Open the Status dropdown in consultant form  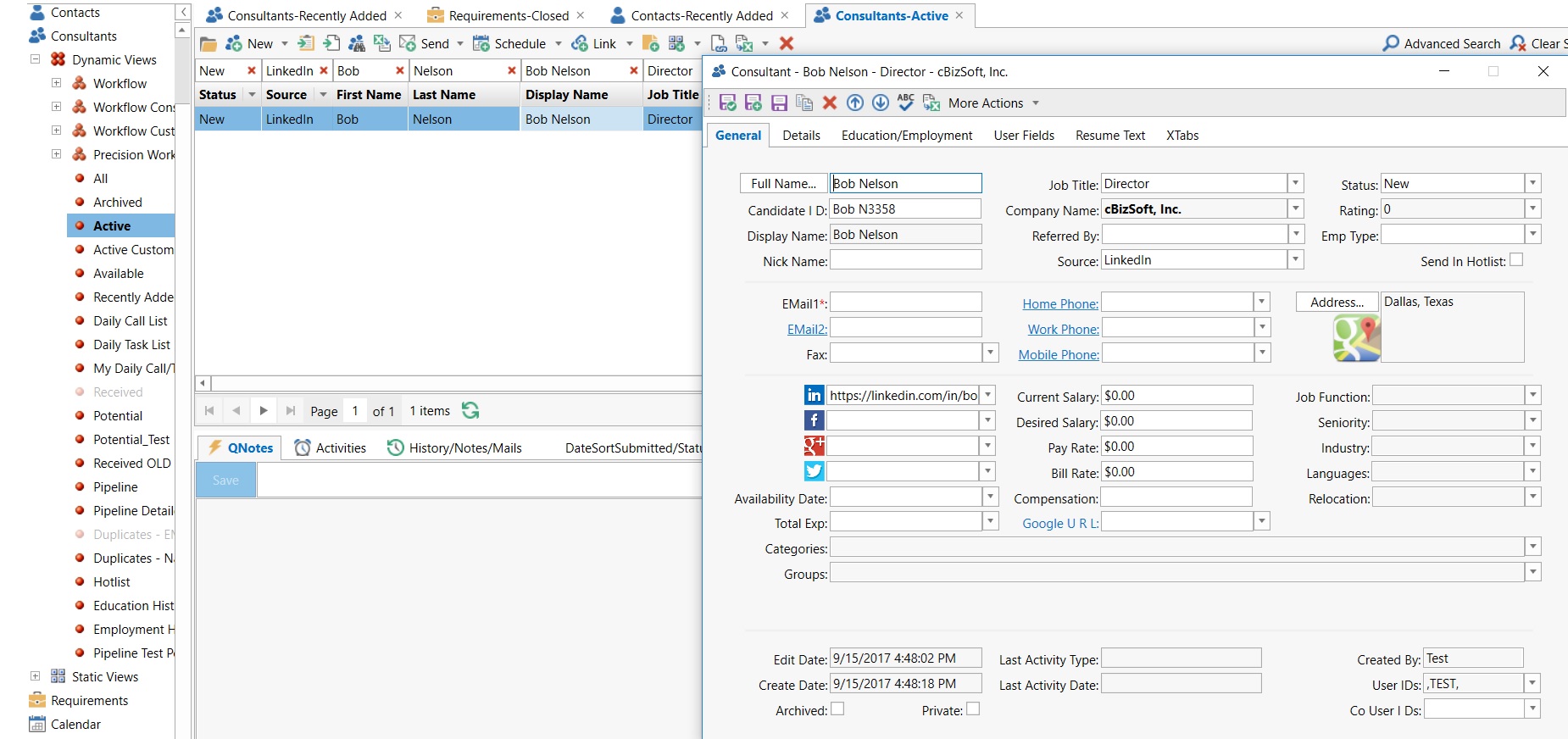[x=1532, y=183]
